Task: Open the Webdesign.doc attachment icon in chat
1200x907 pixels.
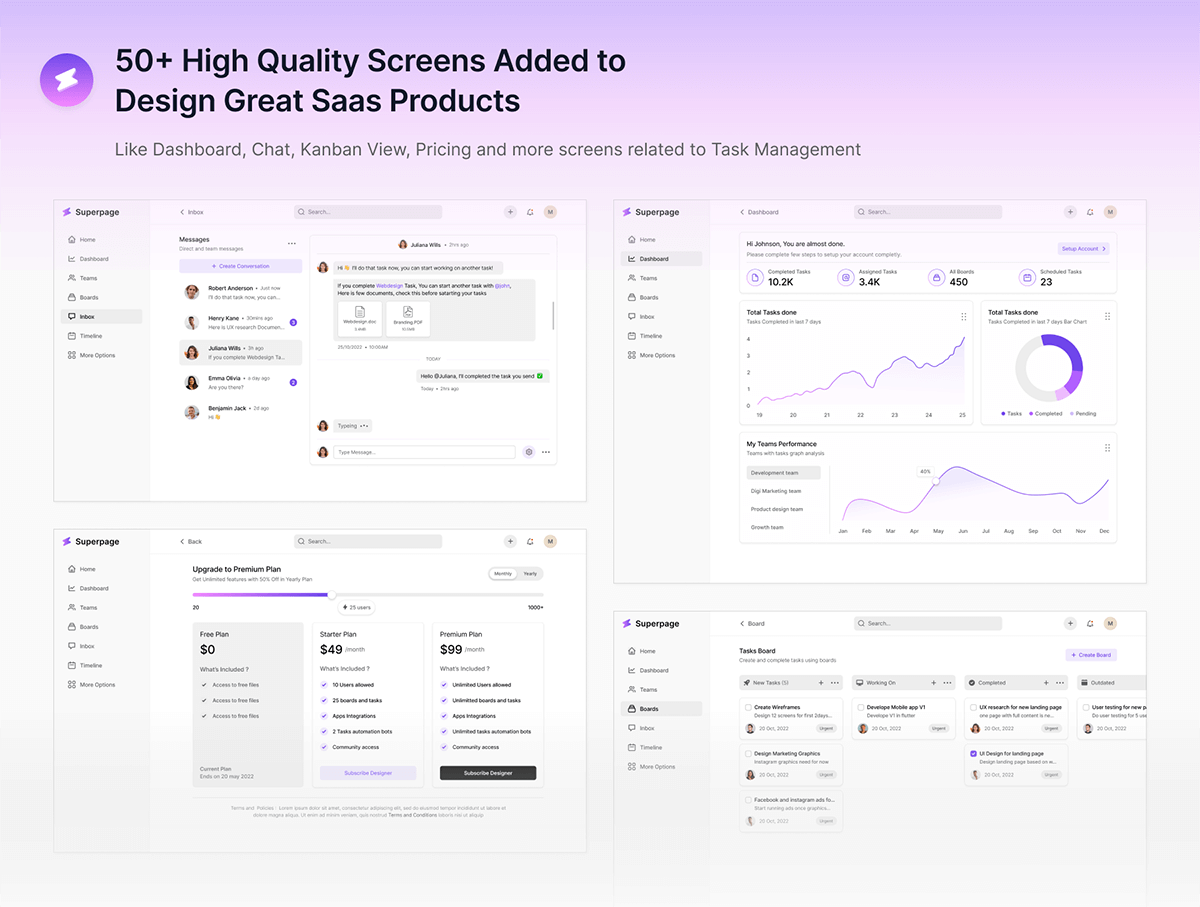Action: coord(359,313)
